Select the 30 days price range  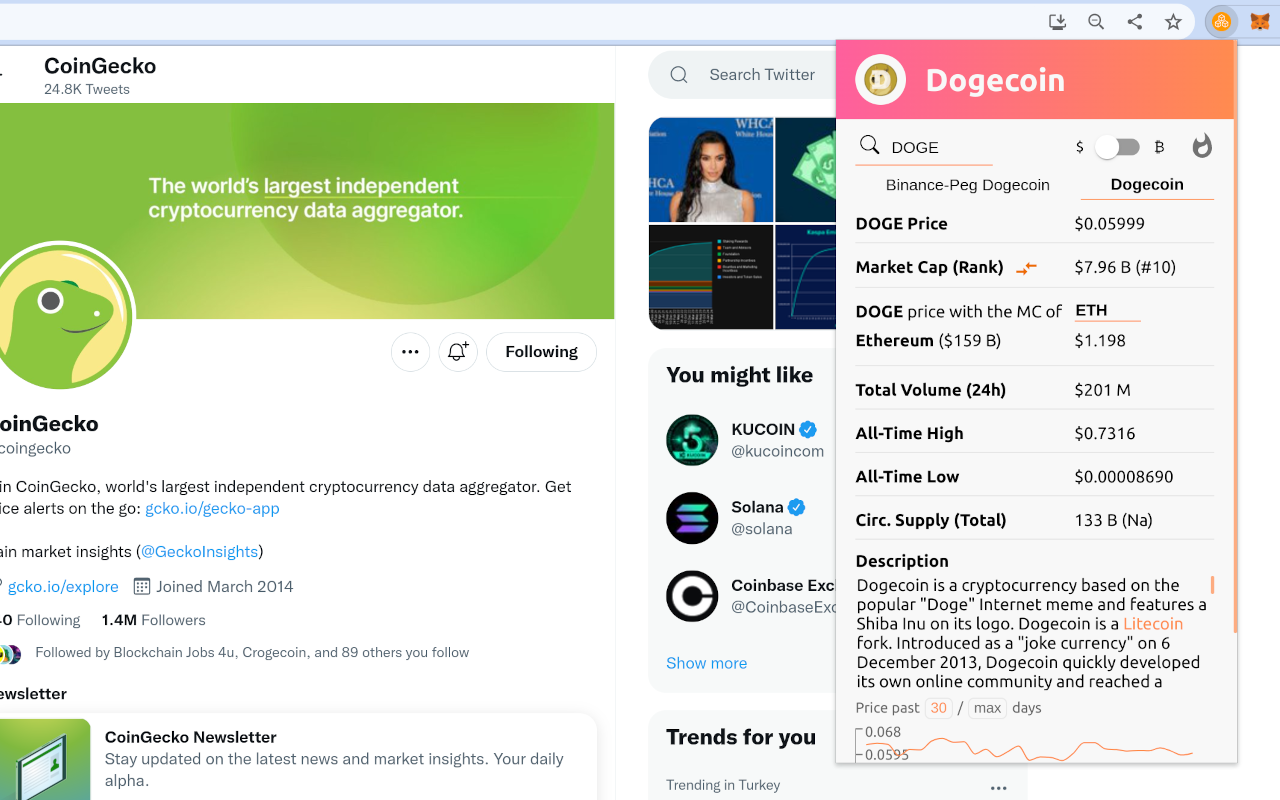(938, 708)
